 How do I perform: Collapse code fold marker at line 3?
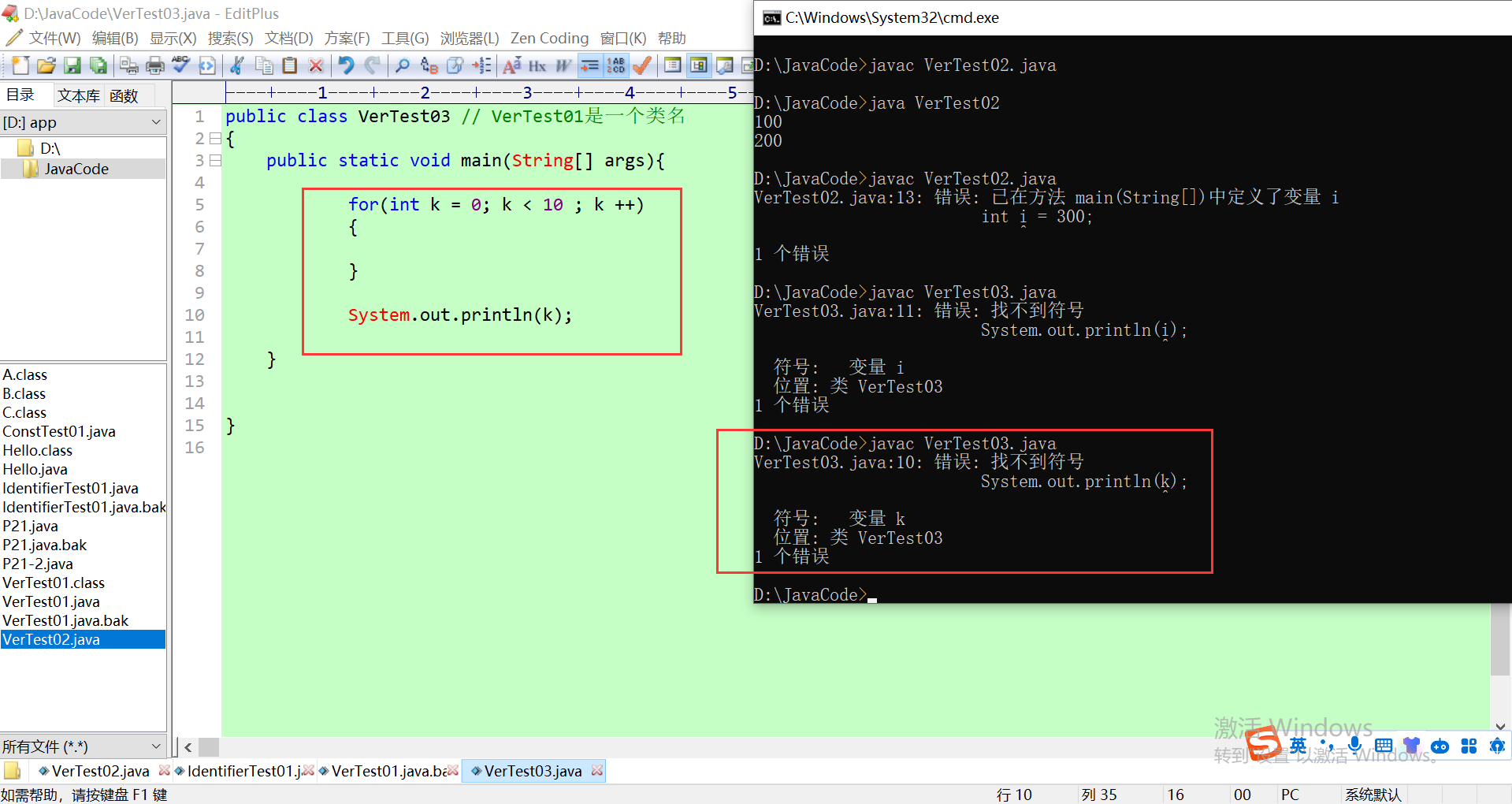(215, 161)
